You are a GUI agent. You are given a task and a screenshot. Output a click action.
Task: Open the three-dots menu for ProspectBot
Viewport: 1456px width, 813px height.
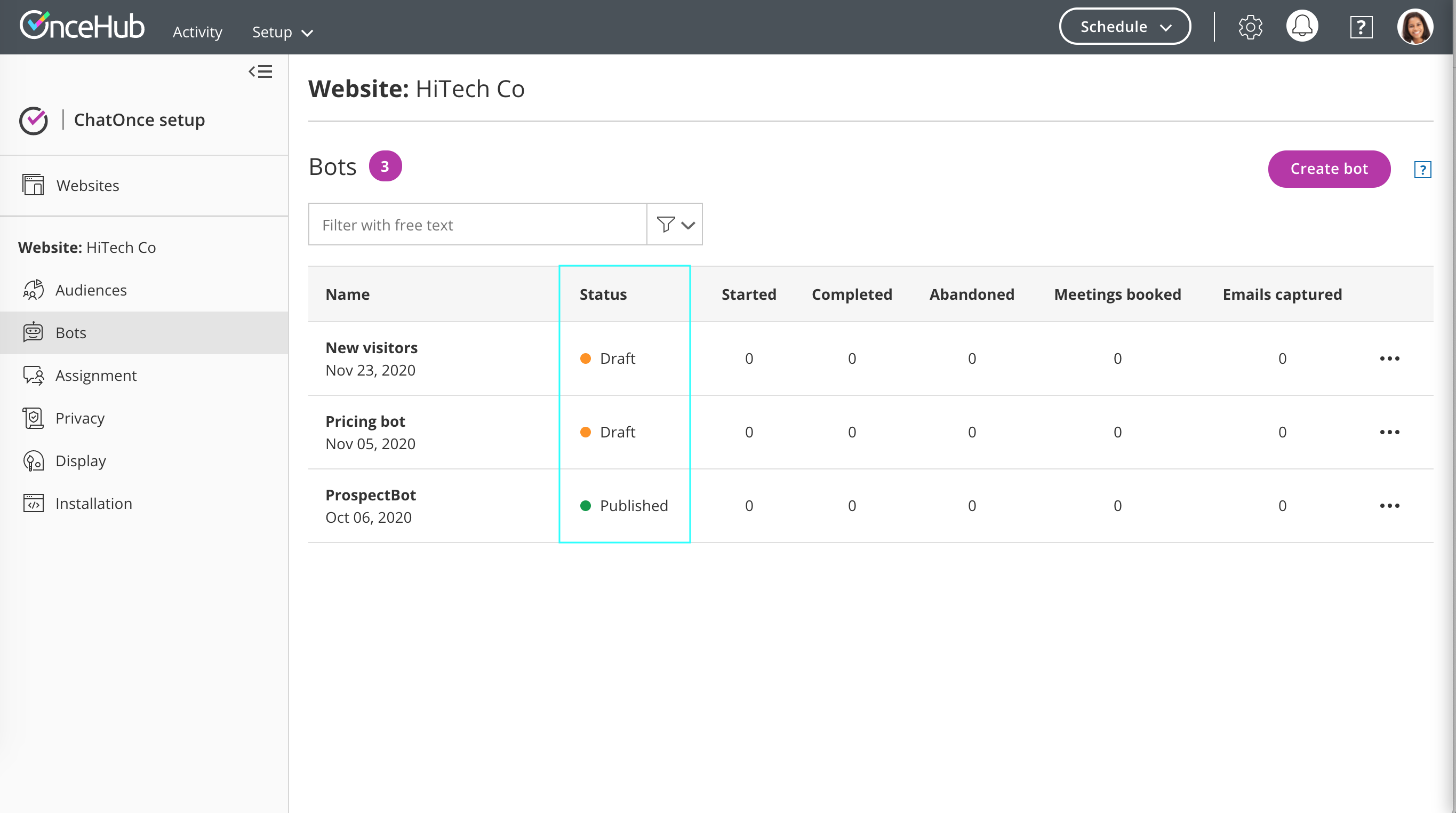[x=1389, y=505]
